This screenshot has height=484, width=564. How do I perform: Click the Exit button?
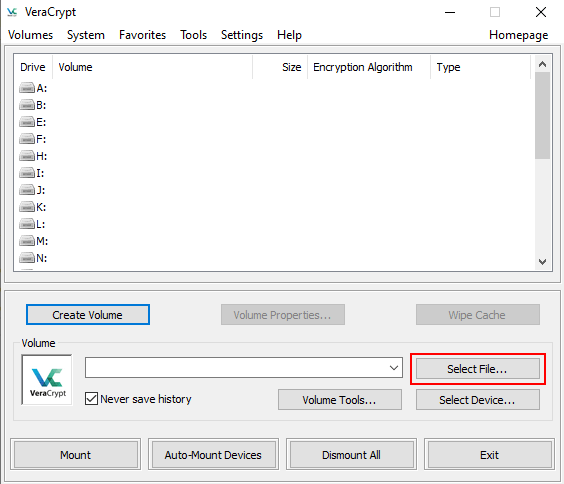[489, 455]
